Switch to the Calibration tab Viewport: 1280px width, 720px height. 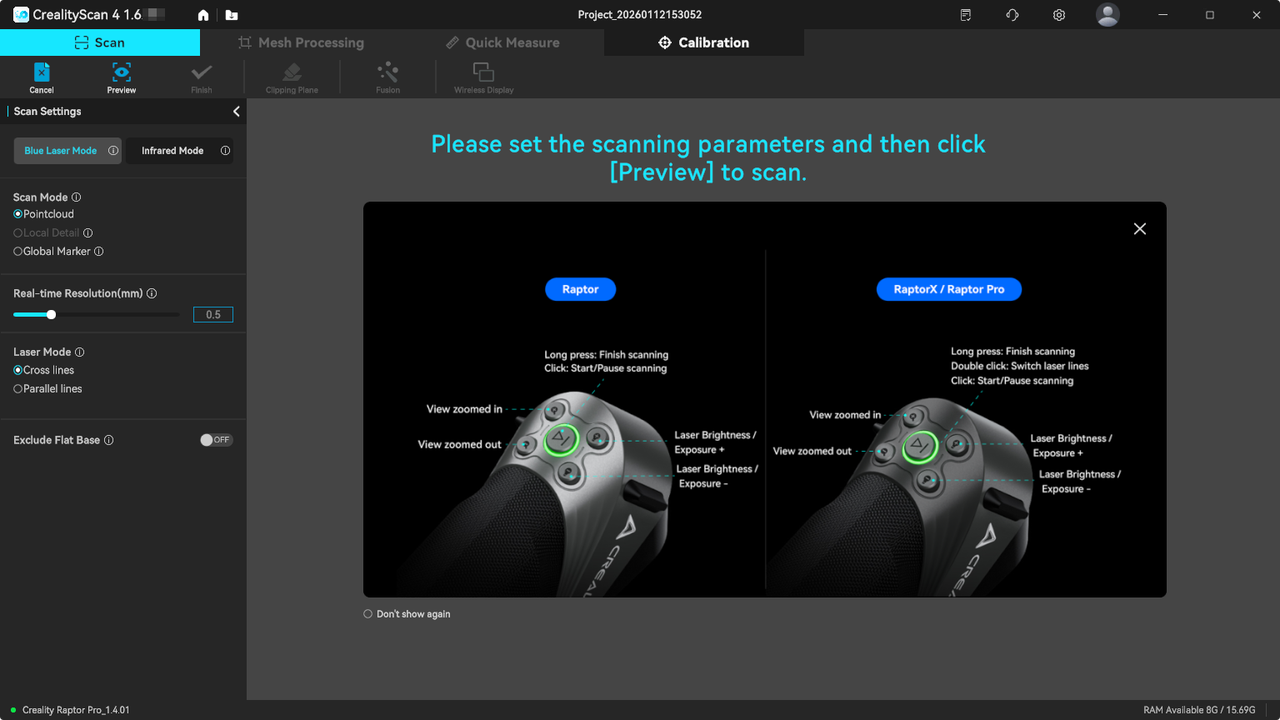(x=703, y=43)
